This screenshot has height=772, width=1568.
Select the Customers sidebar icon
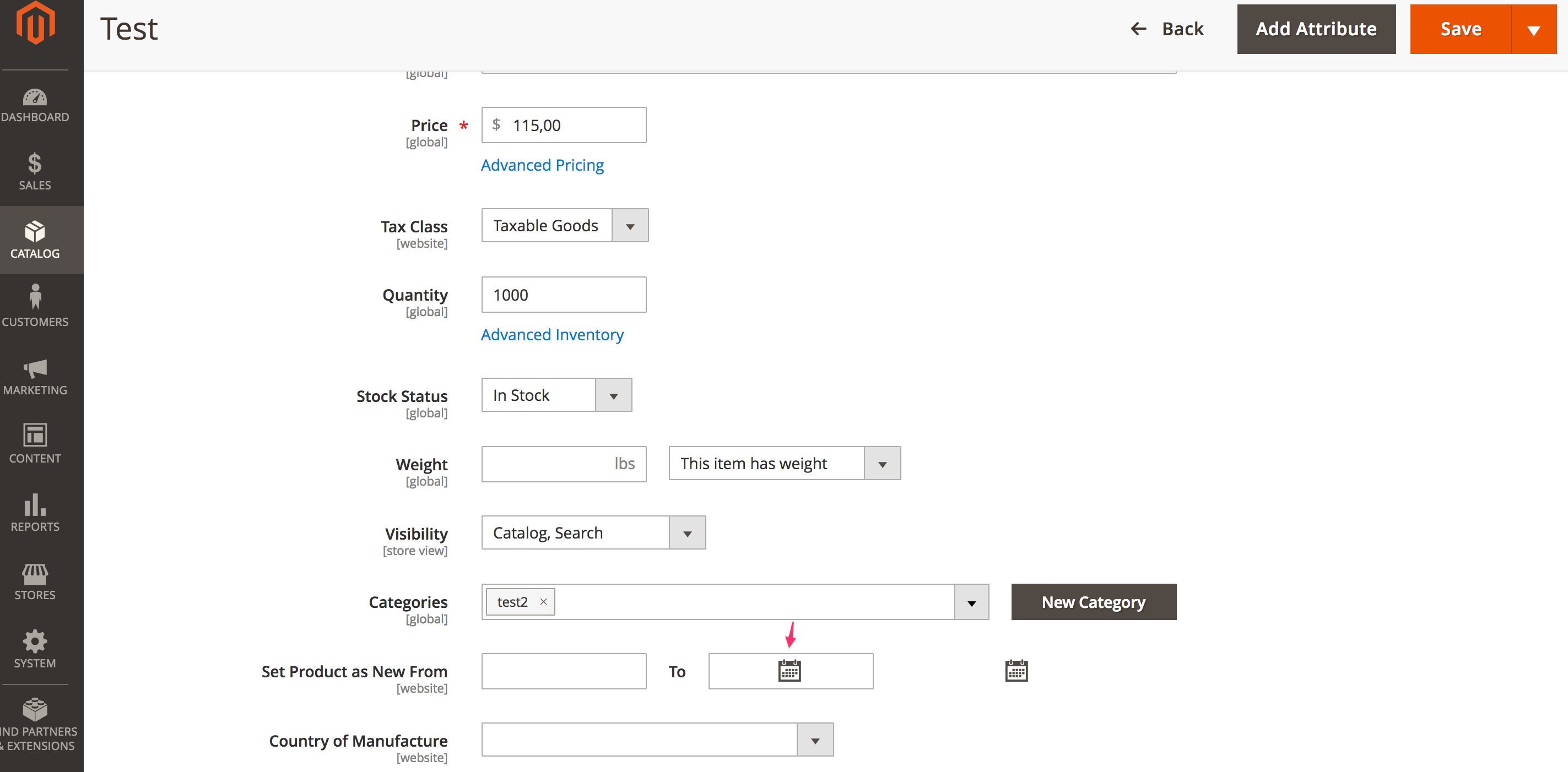[x=35, y=307]
